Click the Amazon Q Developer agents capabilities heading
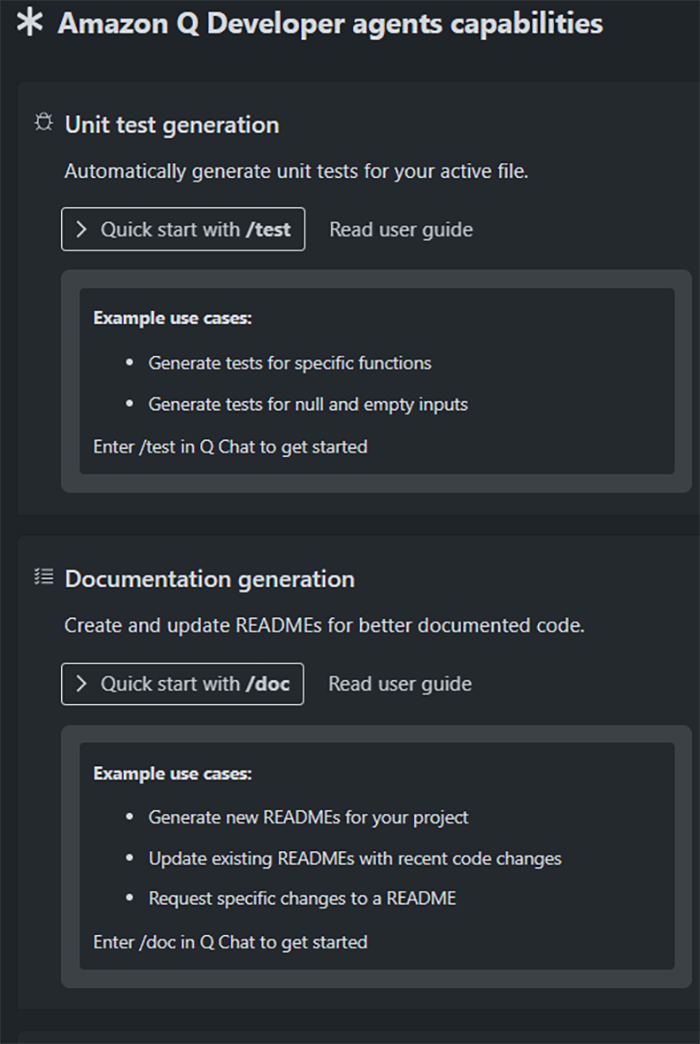Screen dimensions: 700x1044 330,23
